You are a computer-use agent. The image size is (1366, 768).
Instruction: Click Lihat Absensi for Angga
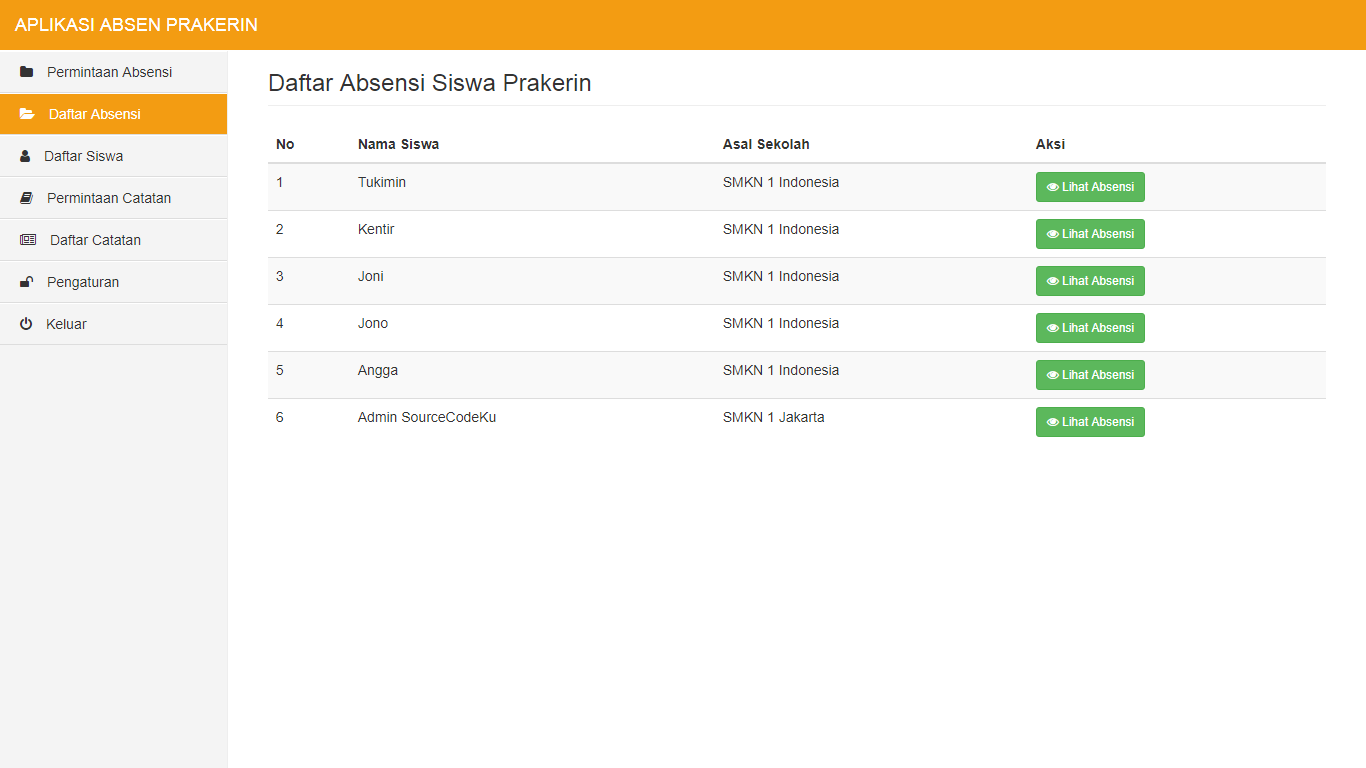[1090, 375]
